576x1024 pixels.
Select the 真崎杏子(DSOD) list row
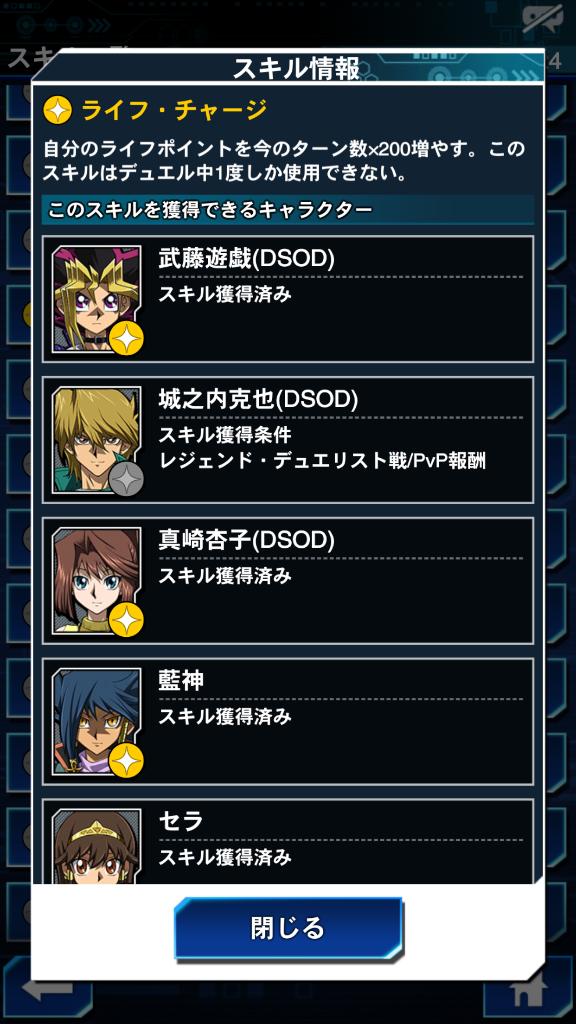288,581
